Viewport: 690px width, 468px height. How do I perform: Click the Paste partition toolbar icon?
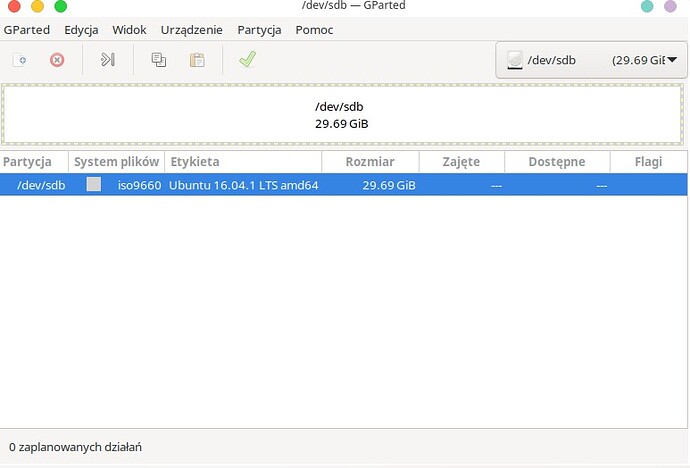pyautogui.click(x=197, y=60)
